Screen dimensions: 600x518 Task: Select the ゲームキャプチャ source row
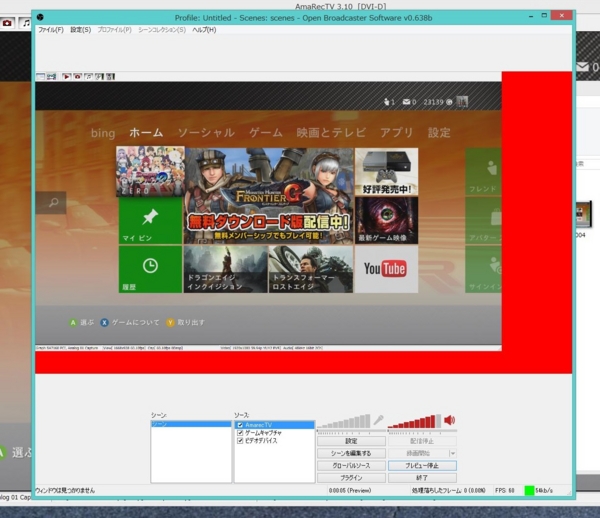[x=274, y=433]
